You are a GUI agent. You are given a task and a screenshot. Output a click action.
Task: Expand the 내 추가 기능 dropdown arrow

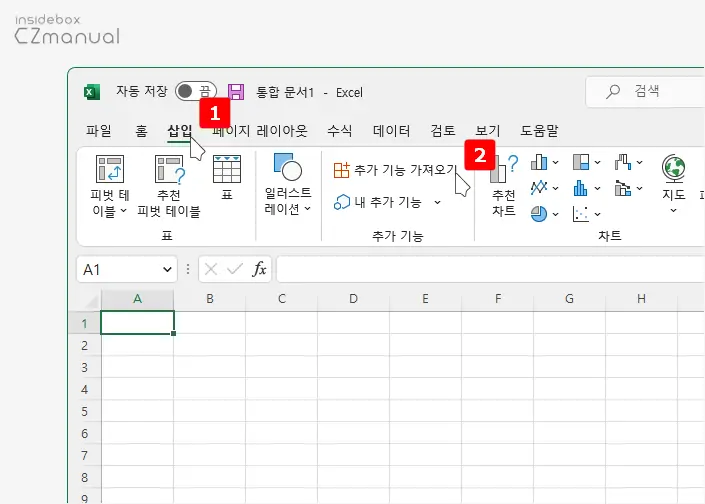tap(437, 202)
